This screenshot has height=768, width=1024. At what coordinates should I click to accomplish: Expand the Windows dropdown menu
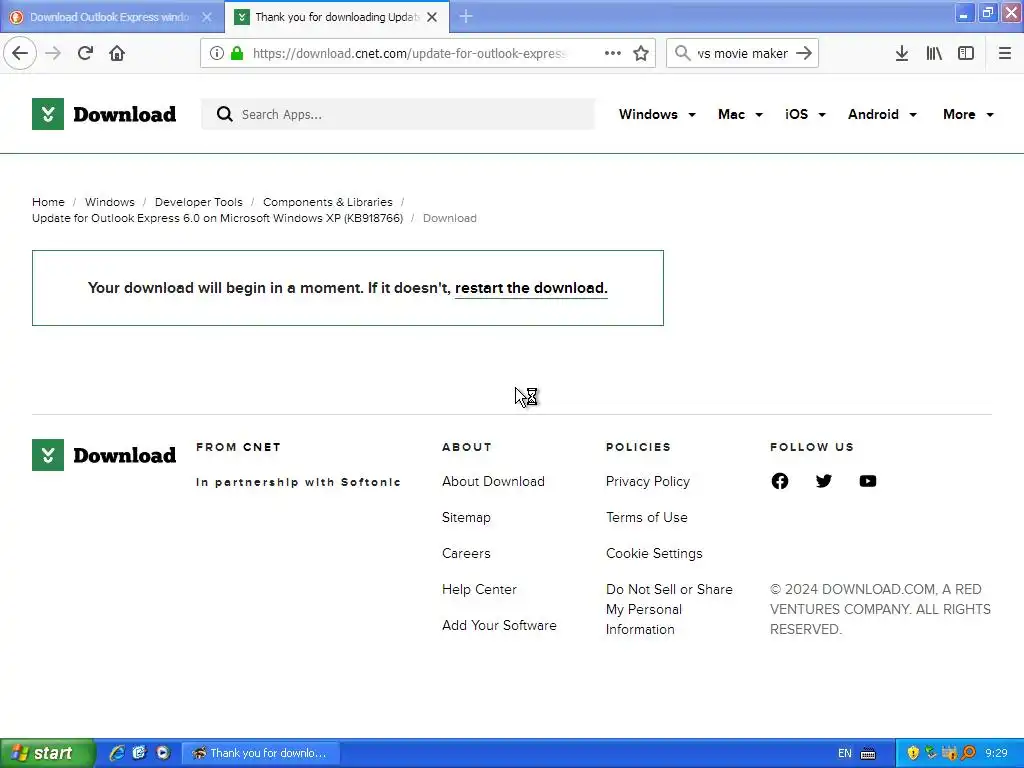(x=657, y=114)
